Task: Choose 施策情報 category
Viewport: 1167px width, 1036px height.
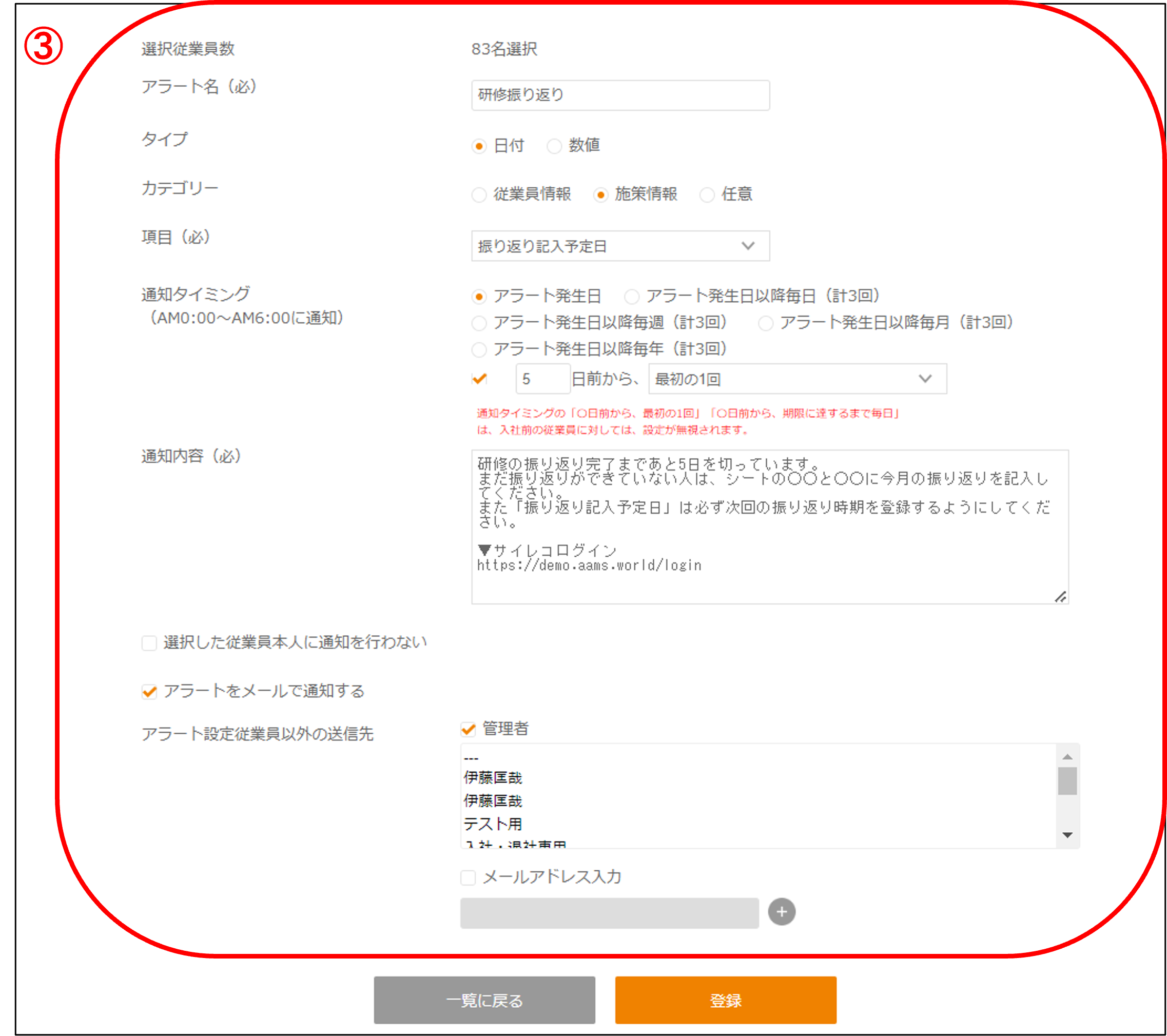Action: (600, 195)
